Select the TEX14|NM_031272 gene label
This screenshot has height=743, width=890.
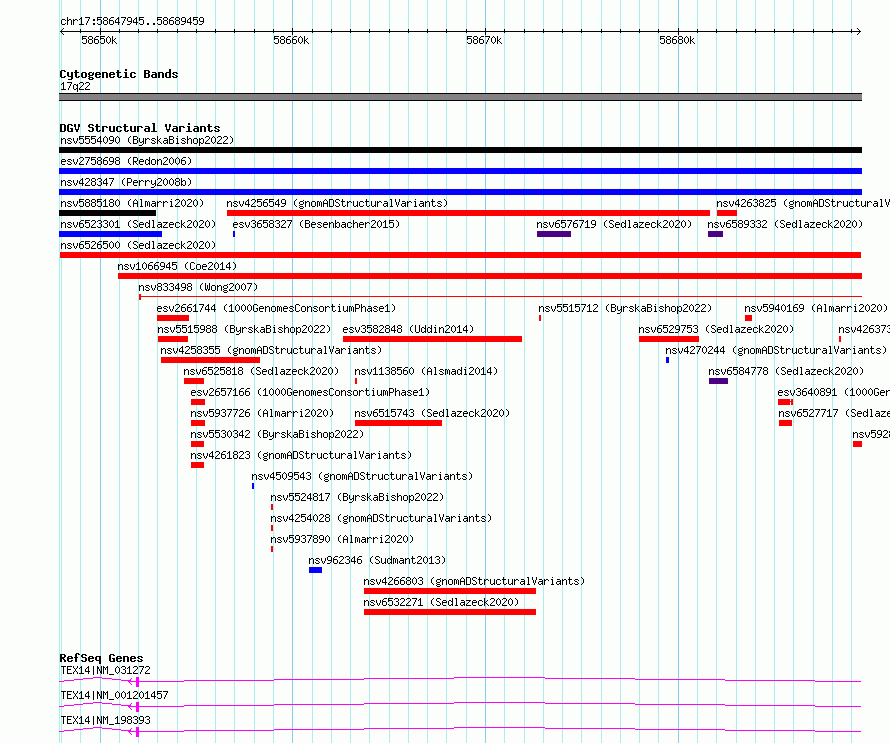(106, 670)
